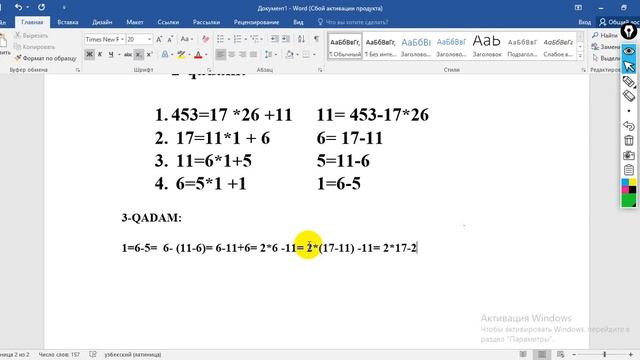Image resolution: width=640 pixels, height=360 pixels.
Task: Click the Undo arrow in the title bar
Action: click(18, 7)
